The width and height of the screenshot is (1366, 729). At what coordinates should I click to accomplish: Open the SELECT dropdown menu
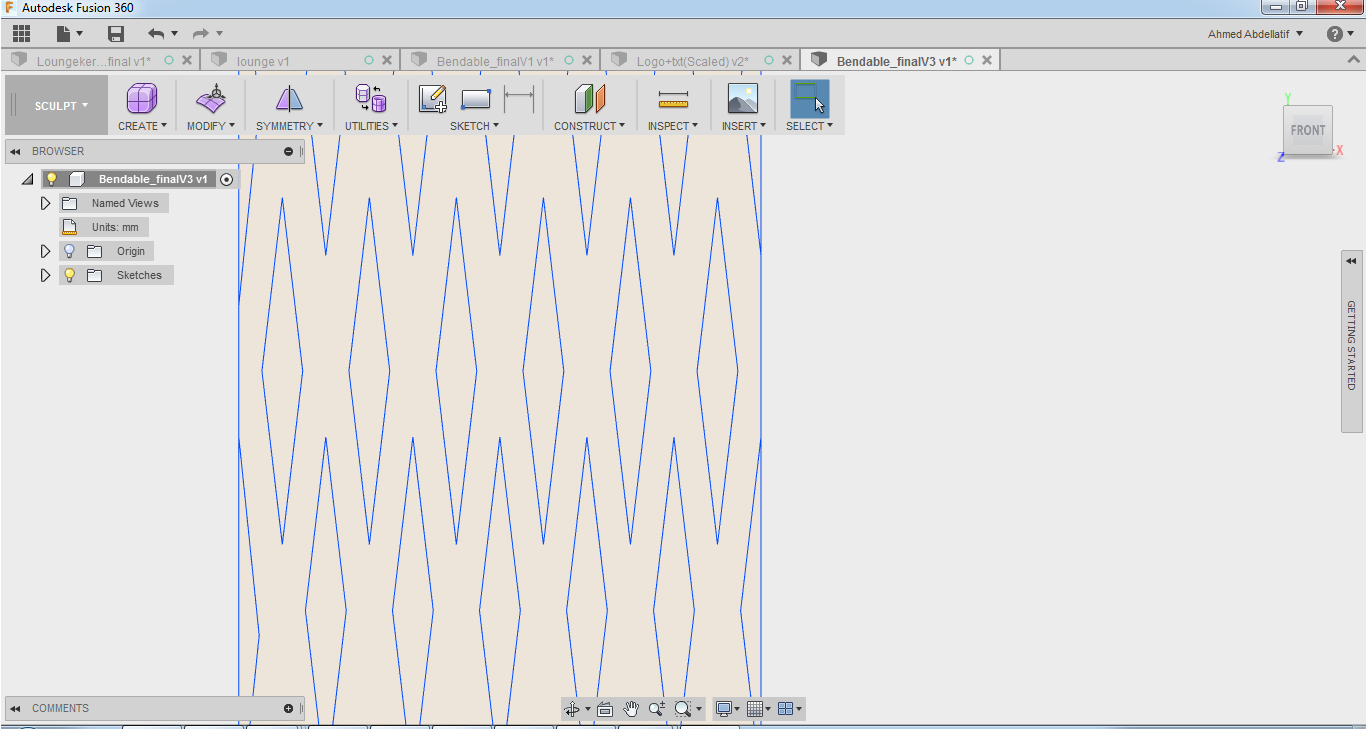[809, 126]
